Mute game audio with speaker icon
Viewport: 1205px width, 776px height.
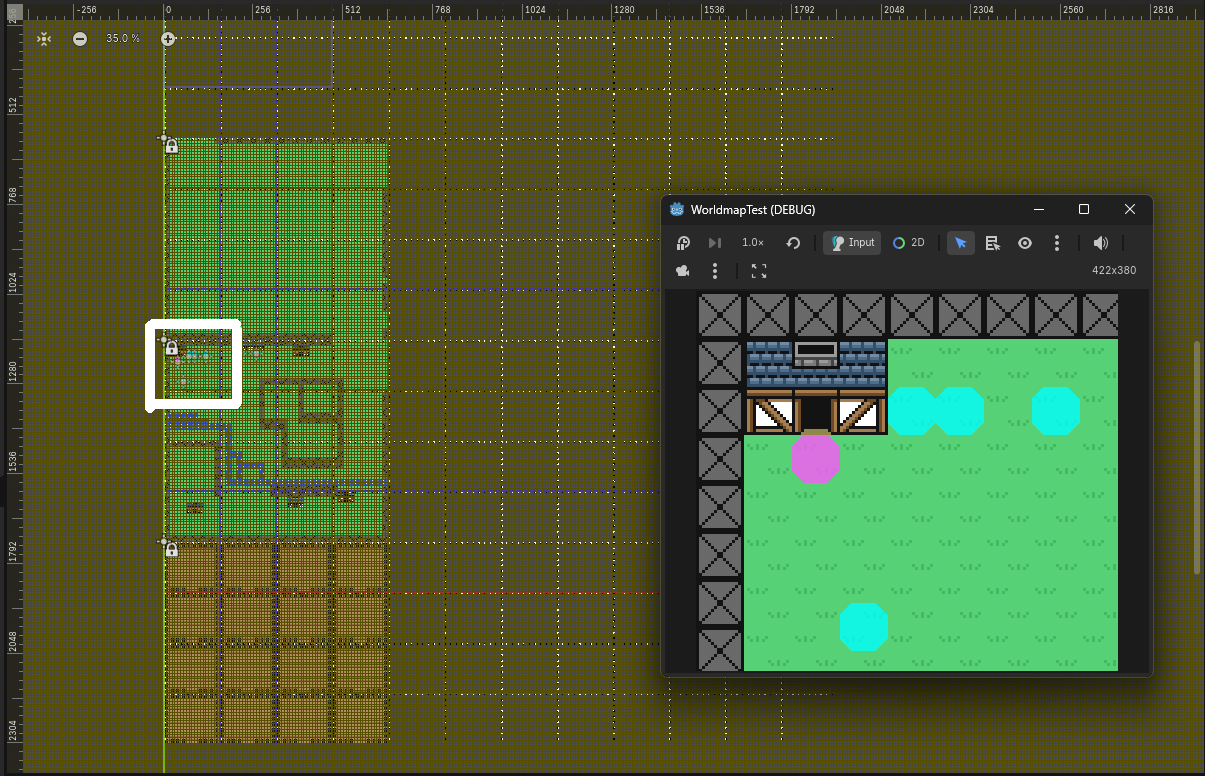click(1101, 243)
